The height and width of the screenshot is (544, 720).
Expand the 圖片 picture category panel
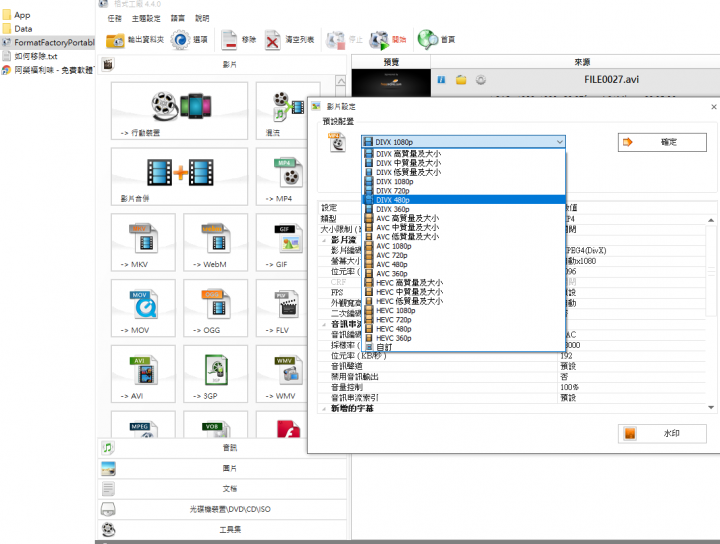222,468
